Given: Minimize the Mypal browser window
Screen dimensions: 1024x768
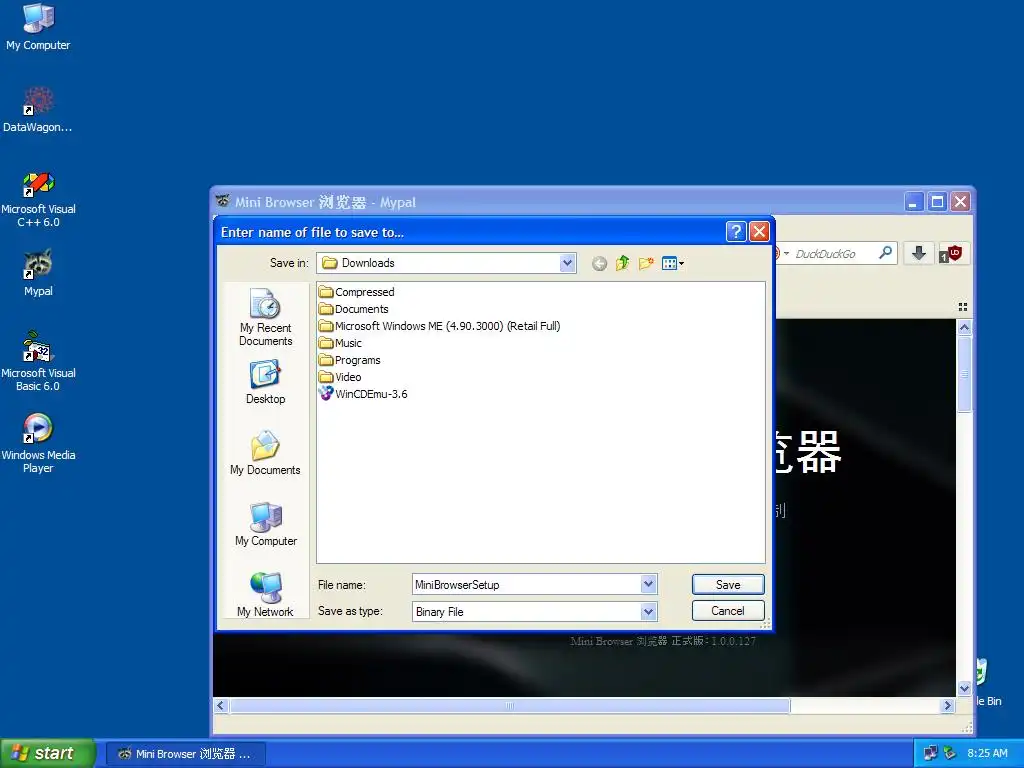Looking at the screenshot, I should [x=914, y=202].
